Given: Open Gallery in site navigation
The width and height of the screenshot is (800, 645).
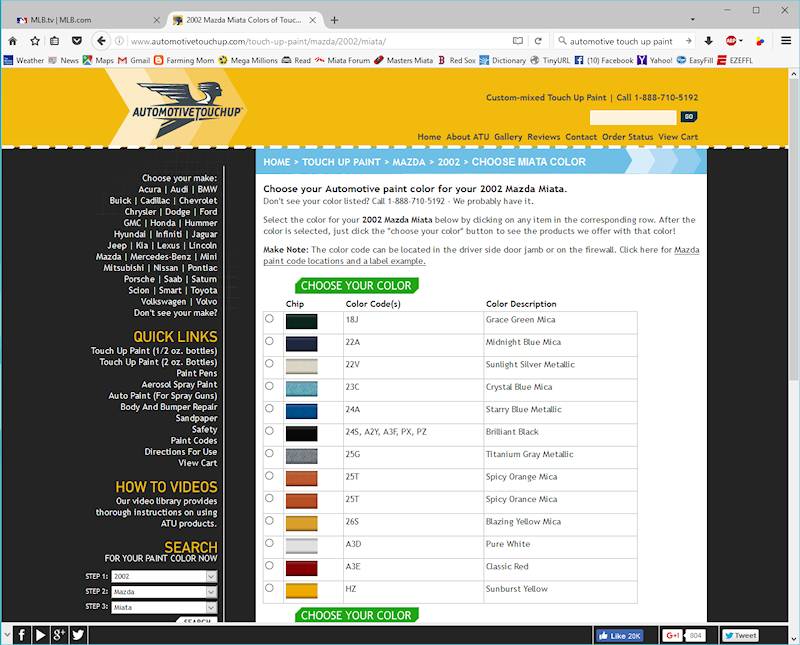Looking at the screenshot, I should coord(508,137).
